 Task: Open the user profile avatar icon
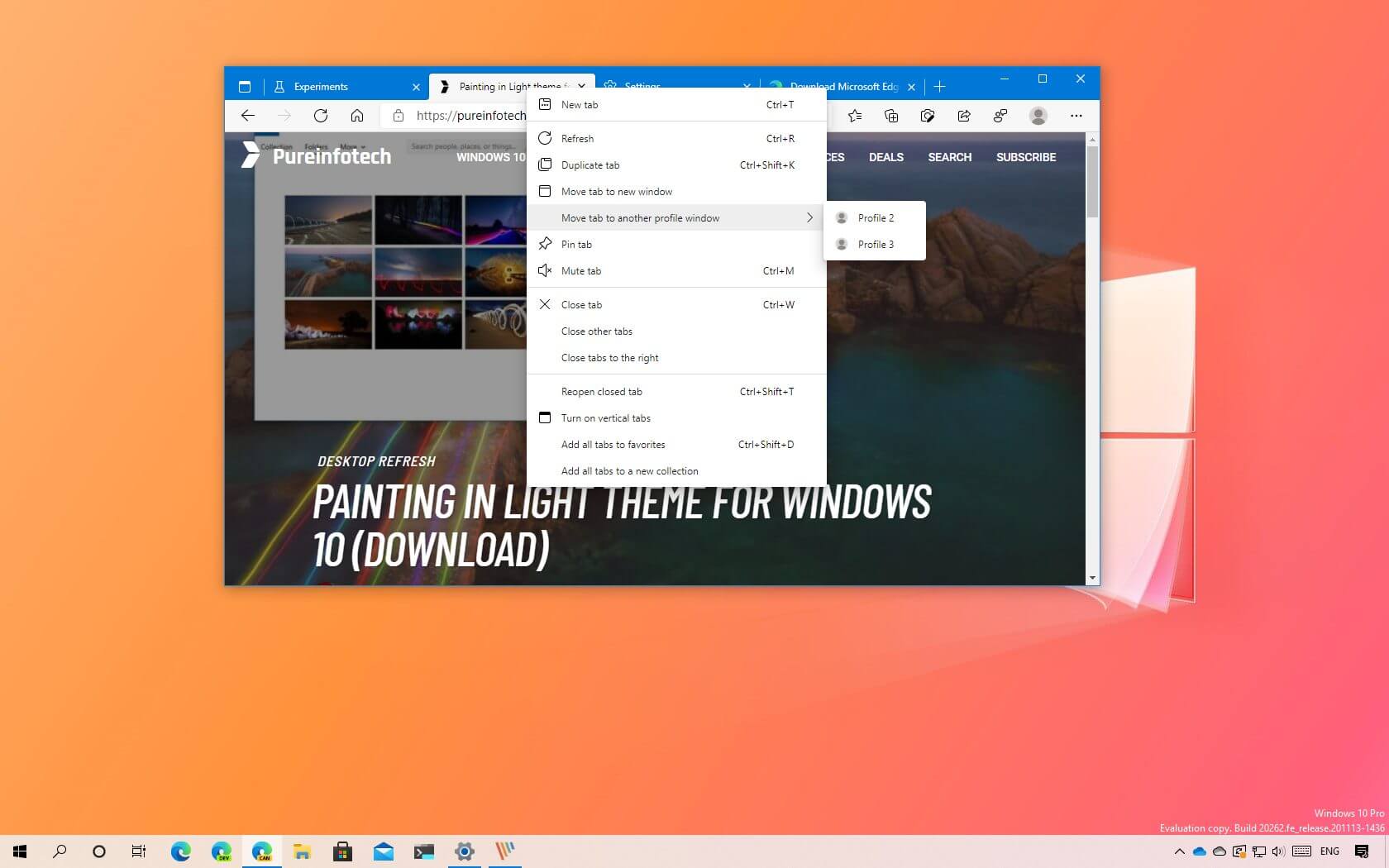click(x=1038, y=116)
